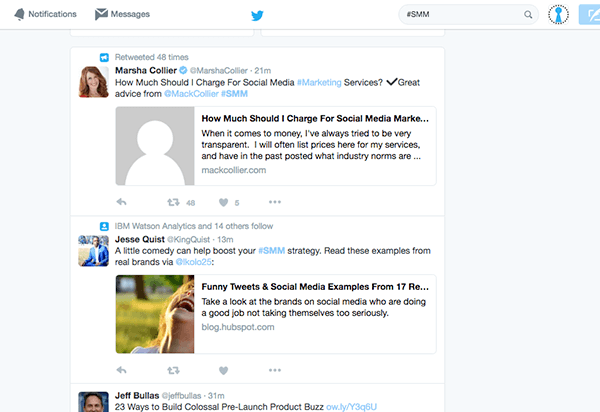This screenshot has width=600, height=412.
Task: Click the 48 retweet count
Action: click(x=191, y=203)
